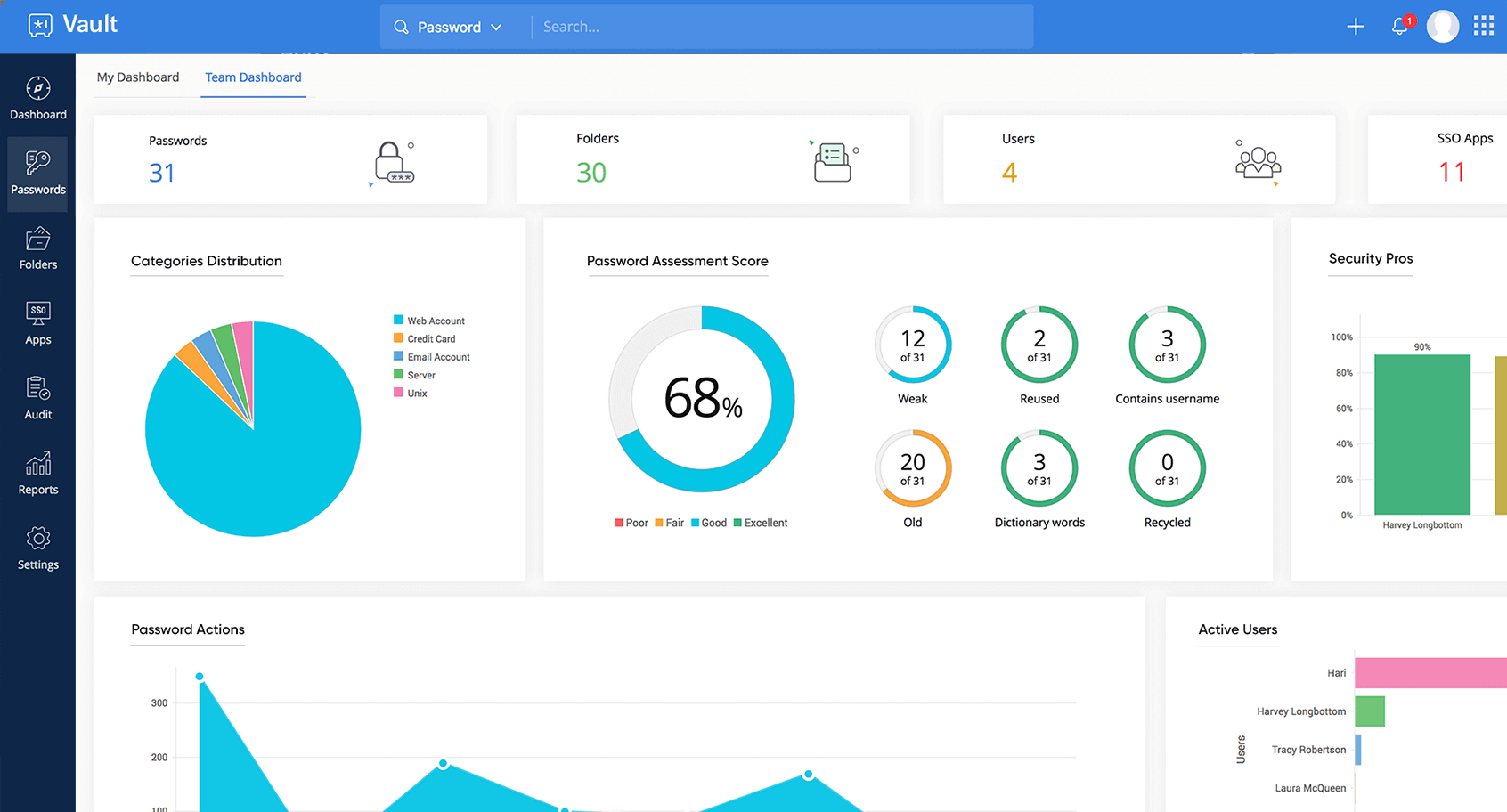Open the Folders section icon

37,240
